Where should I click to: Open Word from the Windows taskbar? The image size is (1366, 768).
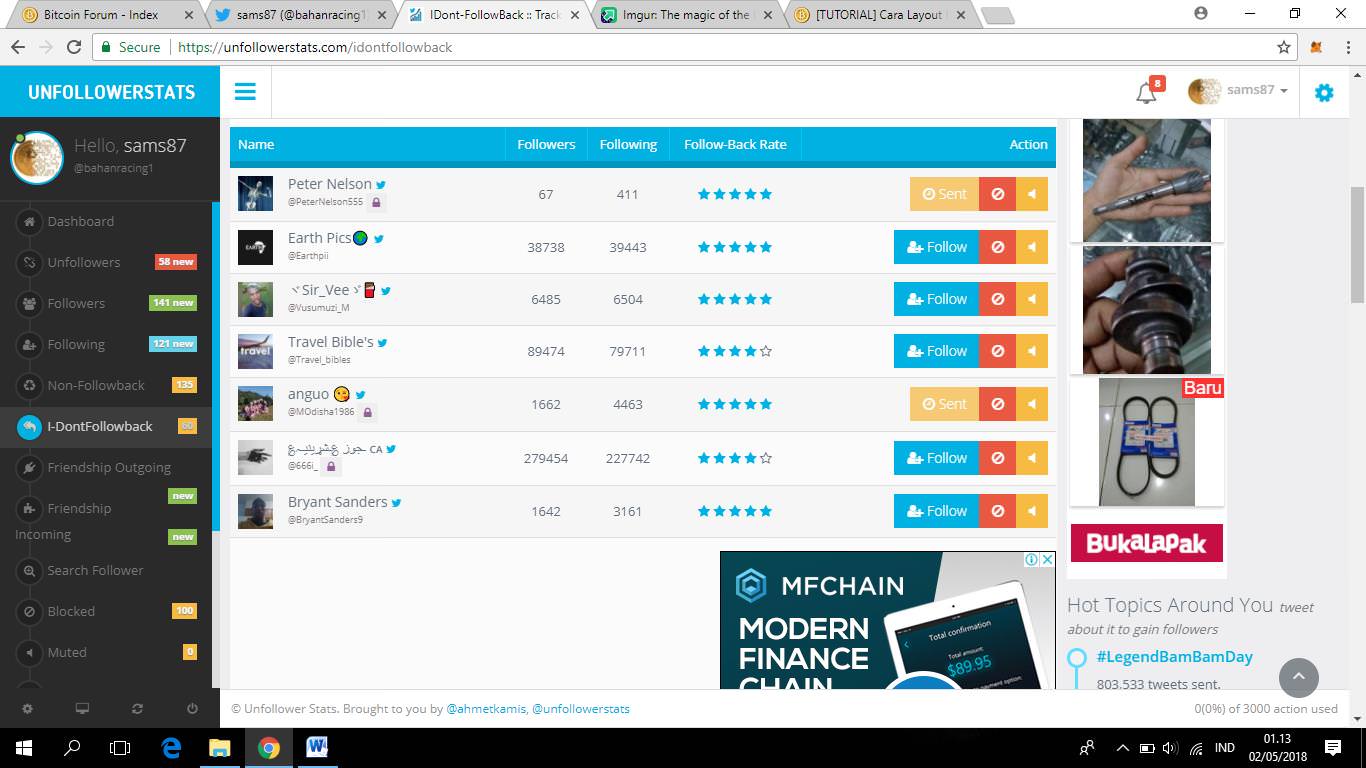317,747
